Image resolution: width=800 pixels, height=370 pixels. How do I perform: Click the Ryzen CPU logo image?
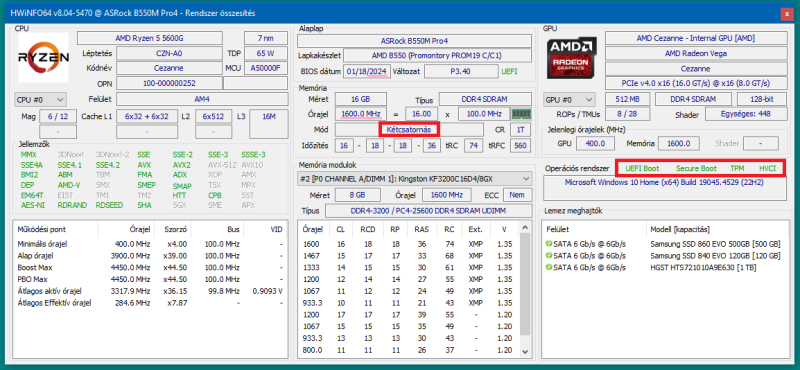point(44,57)
